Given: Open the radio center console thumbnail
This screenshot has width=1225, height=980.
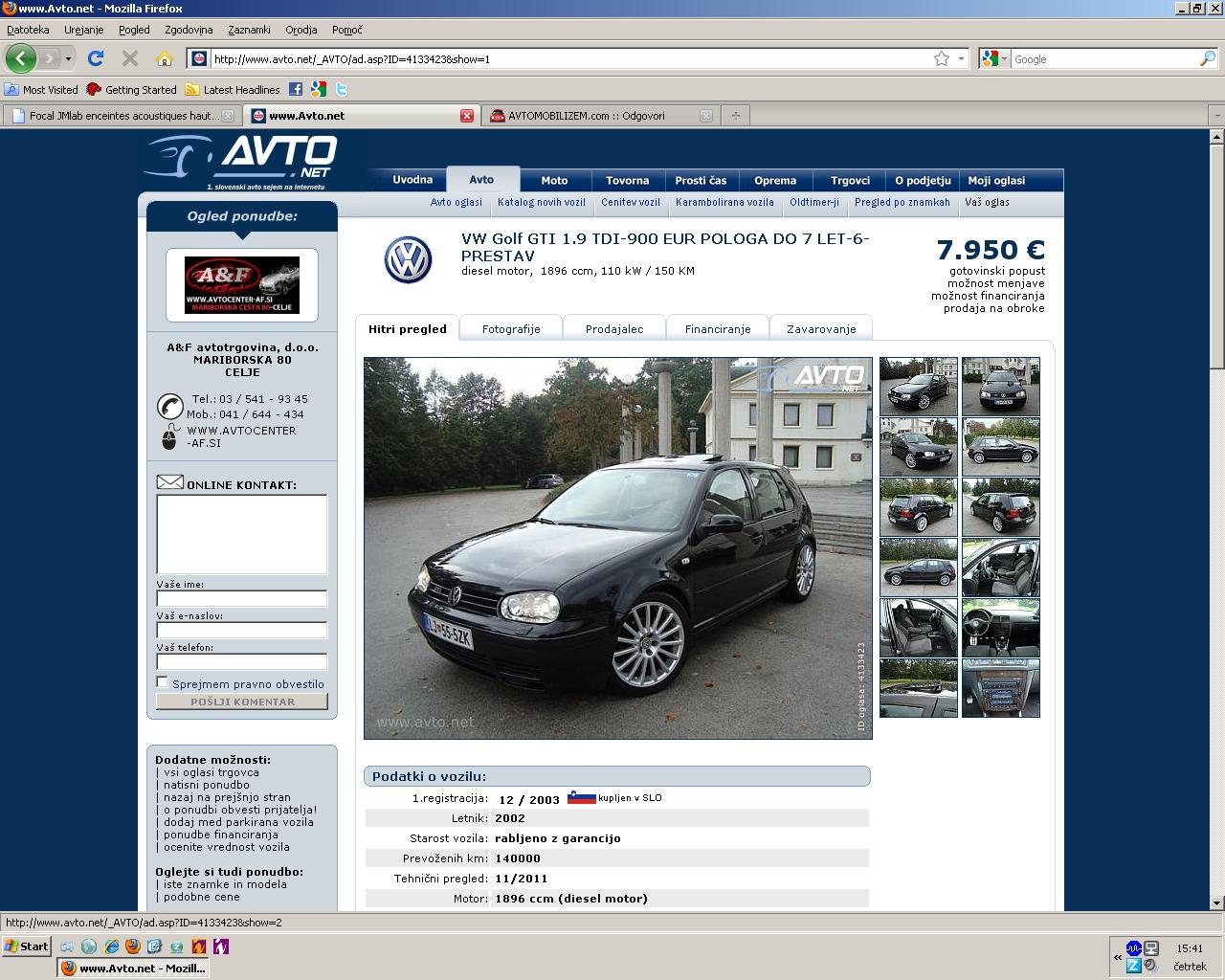Looking at the screenshot, I should click(1001, 688).
